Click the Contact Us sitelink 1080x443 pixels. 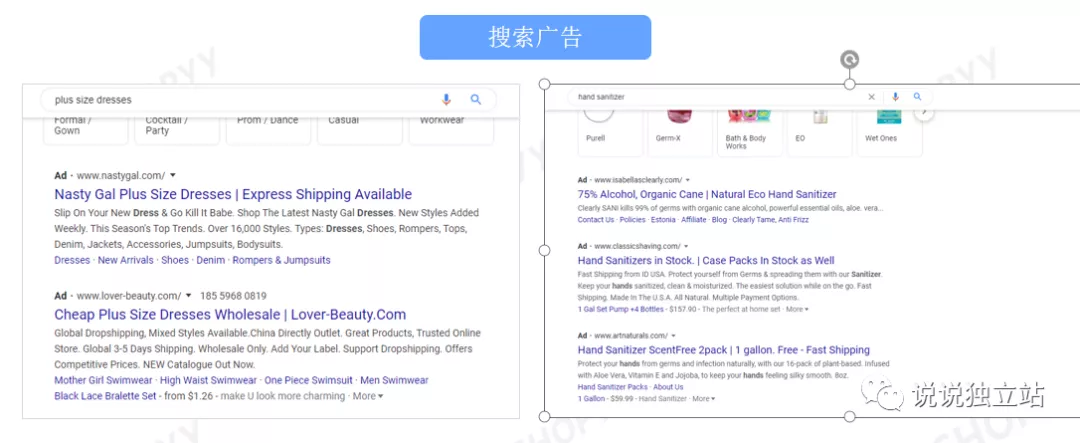point(595,220)
